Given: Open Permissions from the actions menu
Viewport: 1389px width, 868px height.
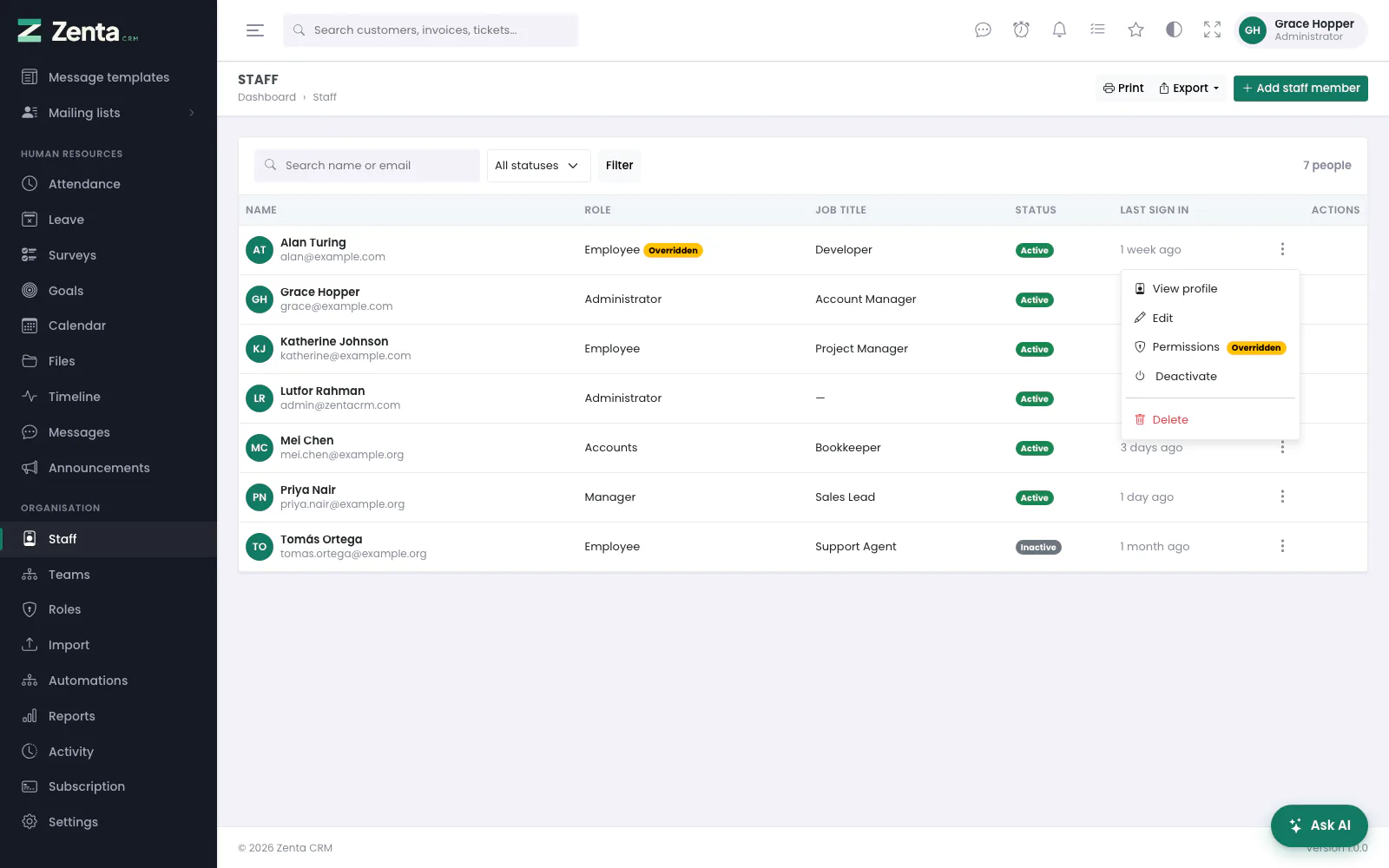Looking at the screenshot, I should pos(1212,347).
